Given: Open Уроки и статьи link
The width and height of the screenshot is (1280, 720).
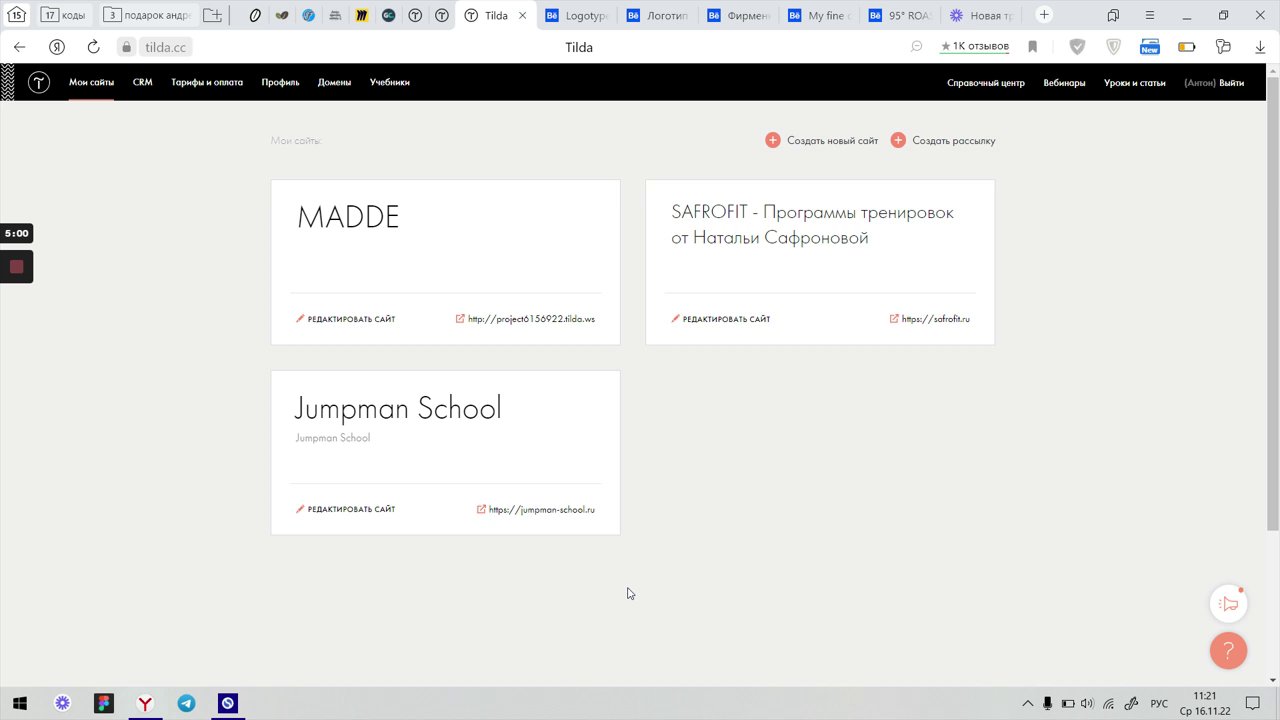Looking at the screenshot, I should (x=1135, y=83).
